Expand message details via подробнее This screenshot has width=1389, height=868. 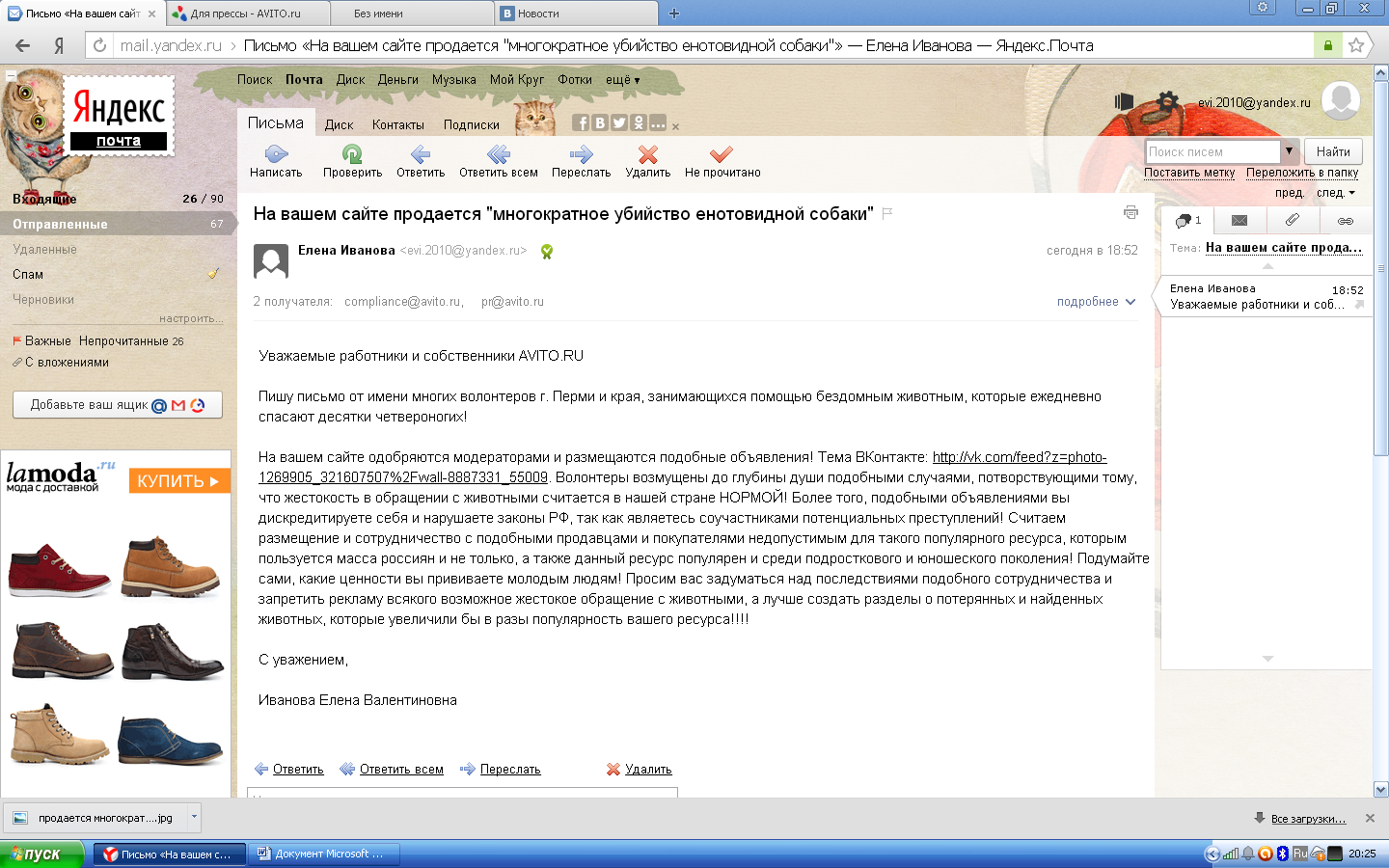pyautogui.click(x=1096, y=302)
